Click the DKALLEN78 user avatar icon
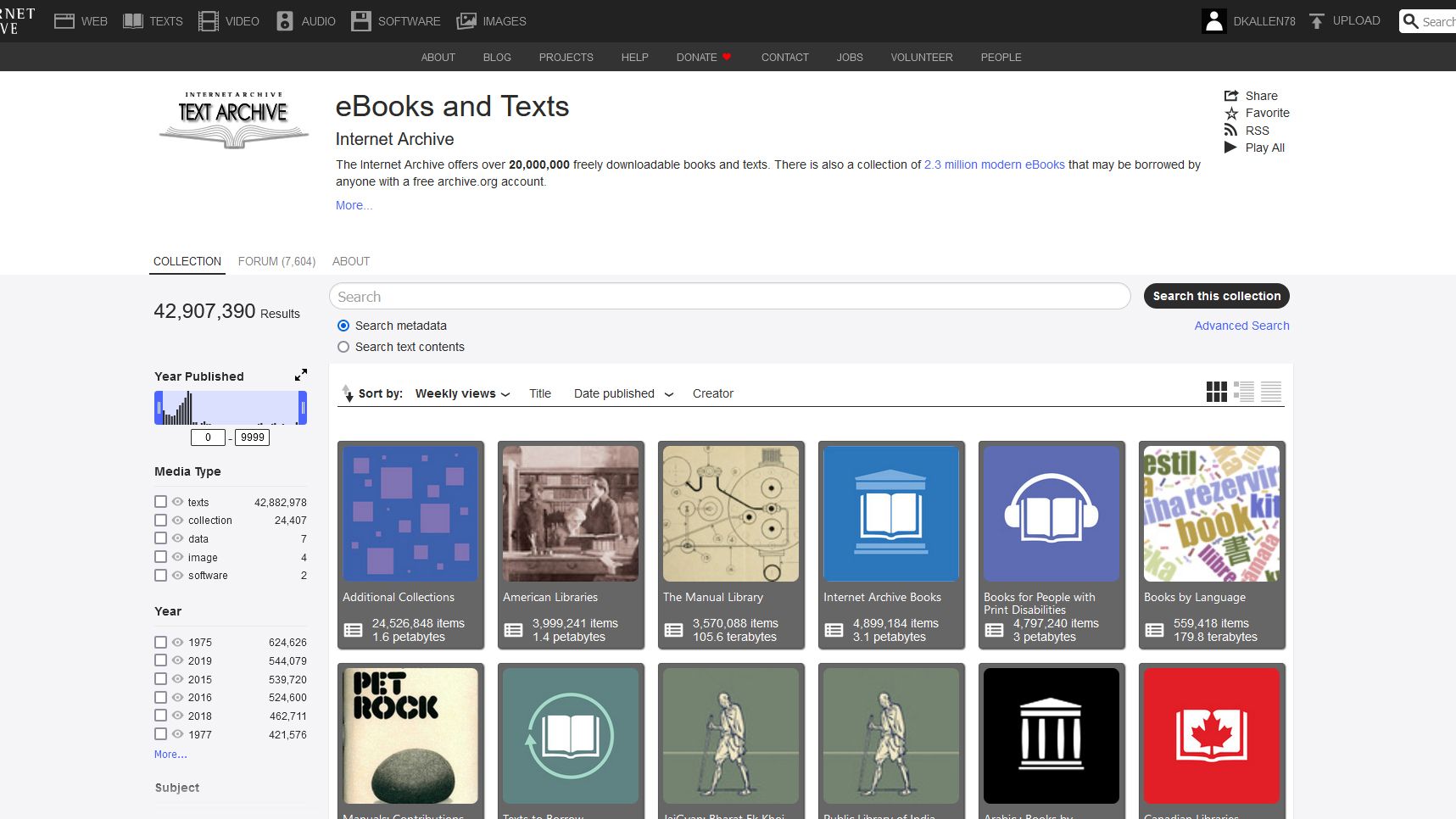The width and height of the screenshot is (1456, 819). (1214, 21)
